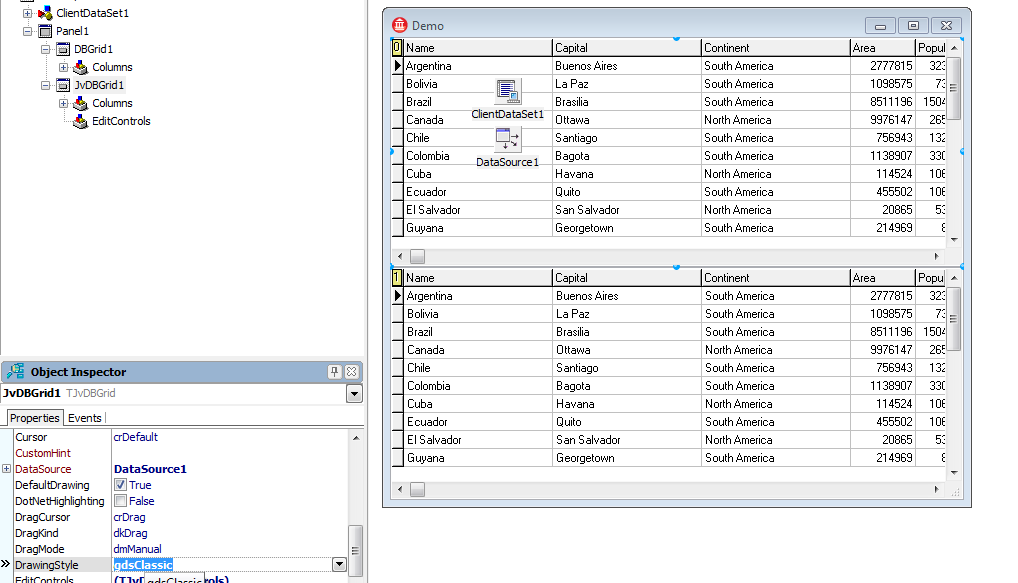Click the EditControls collection icon in tree
Viewport: 1018px width, 583px height.
click(x=80, y=121)
